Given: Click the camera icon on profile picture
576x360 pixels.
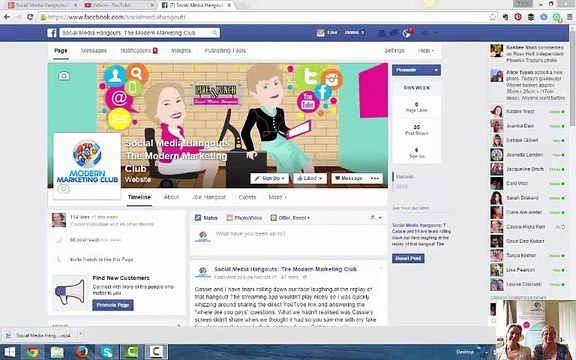Looking at the screenshot, I should click(64, 189).
